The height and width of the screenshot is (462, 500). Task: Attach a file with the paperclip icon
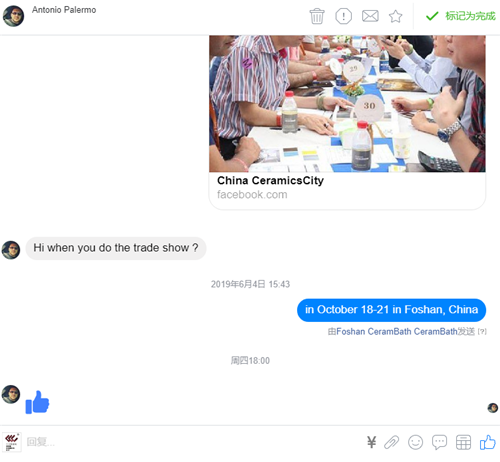[x=392, y=443]
